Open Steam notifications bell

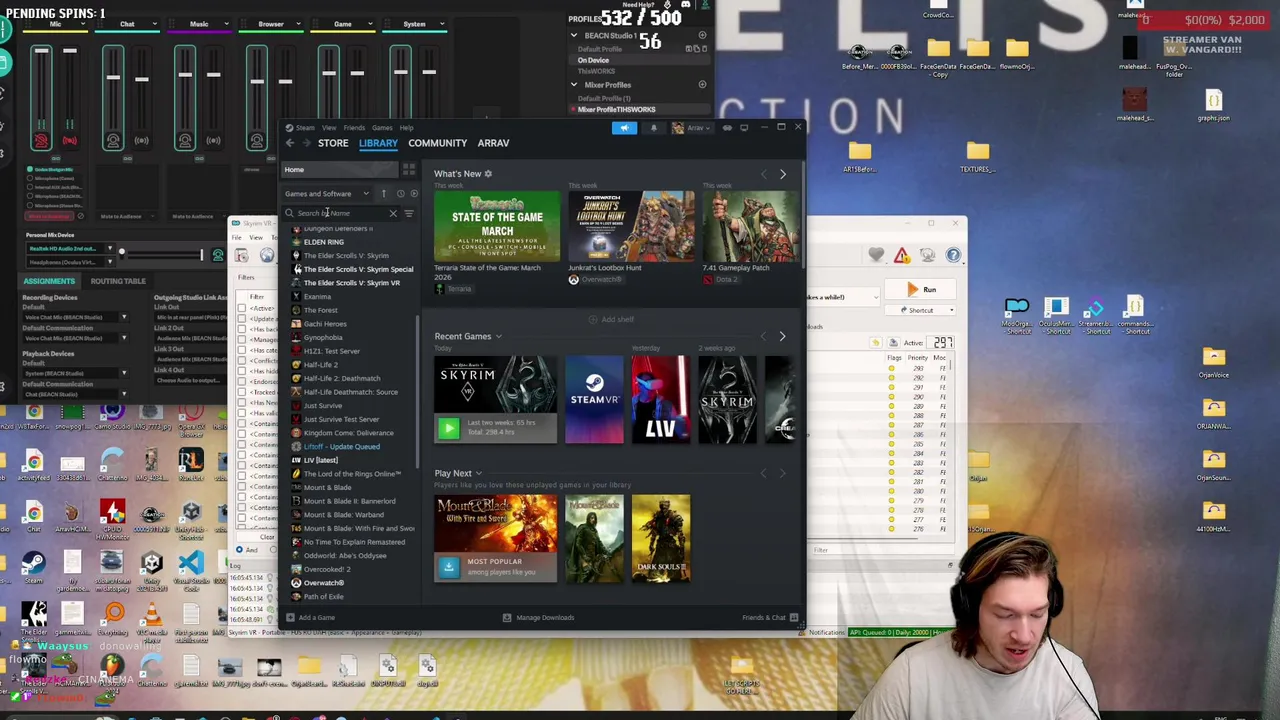pyautogui.click(x=654, y=128)
